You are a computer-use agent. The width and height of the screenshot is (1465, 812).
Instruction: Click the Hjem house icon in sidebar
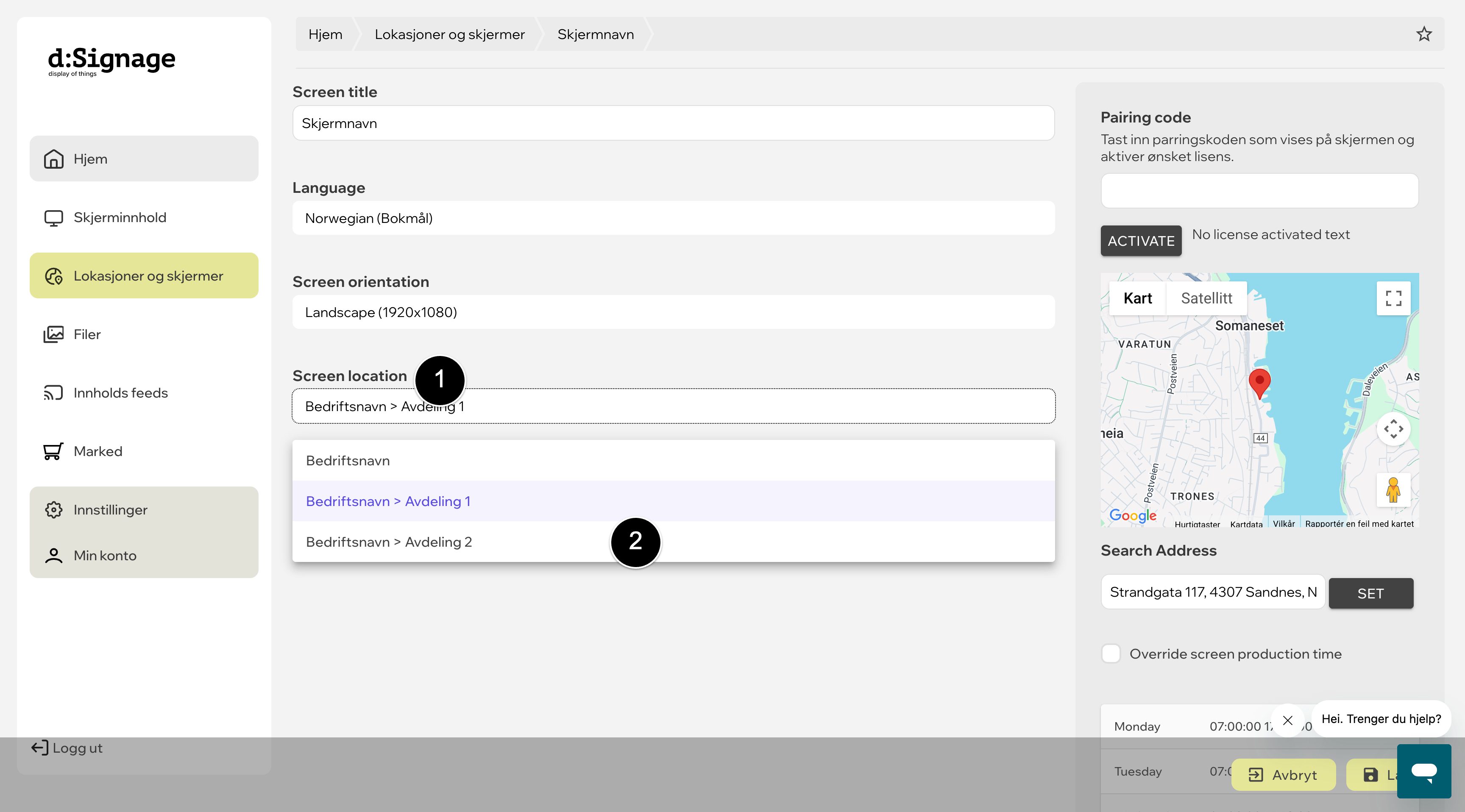53,159
